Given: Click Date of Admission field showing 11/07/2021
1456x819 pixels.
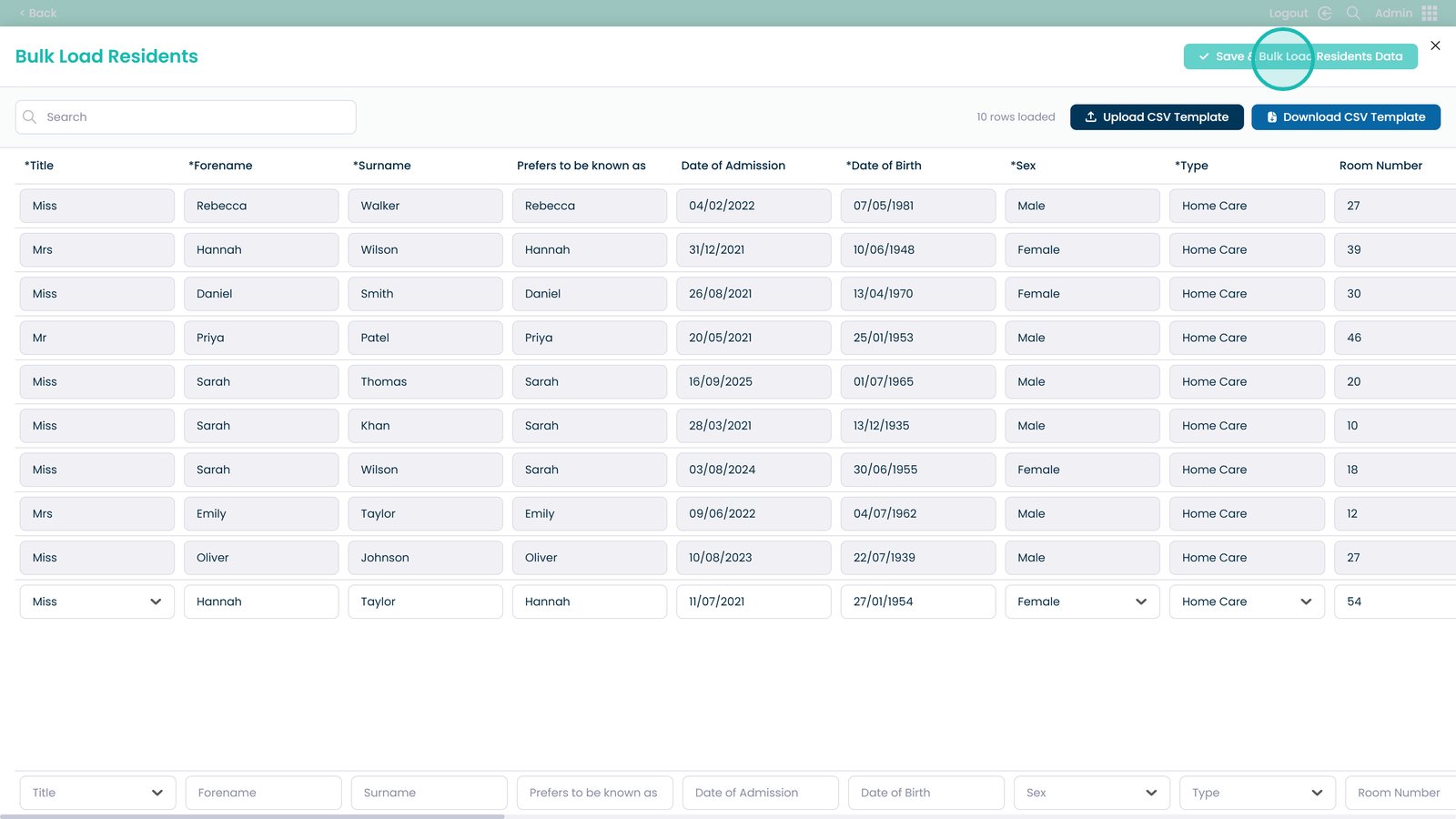Looking at the screenshot, I should coord(753,602).
